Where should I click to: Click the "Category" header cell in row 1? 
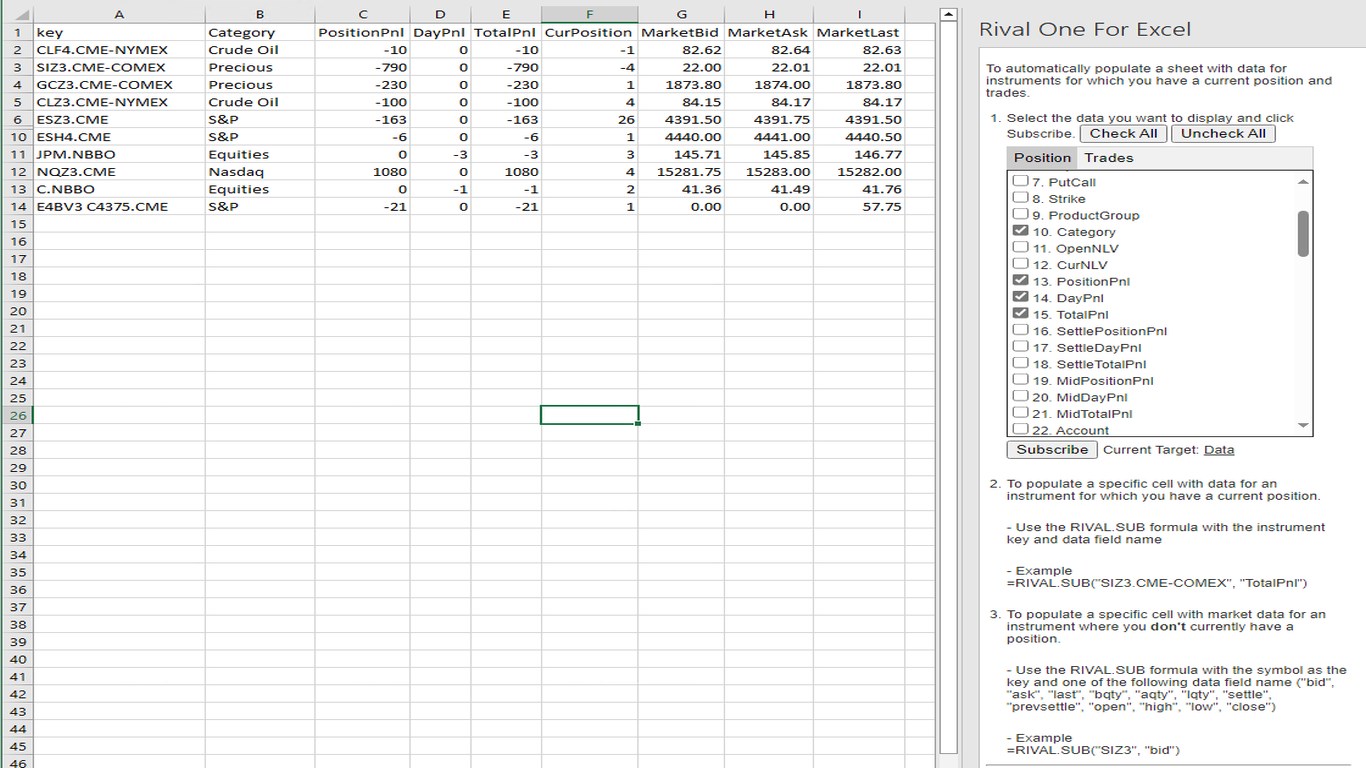pos(260,33)
